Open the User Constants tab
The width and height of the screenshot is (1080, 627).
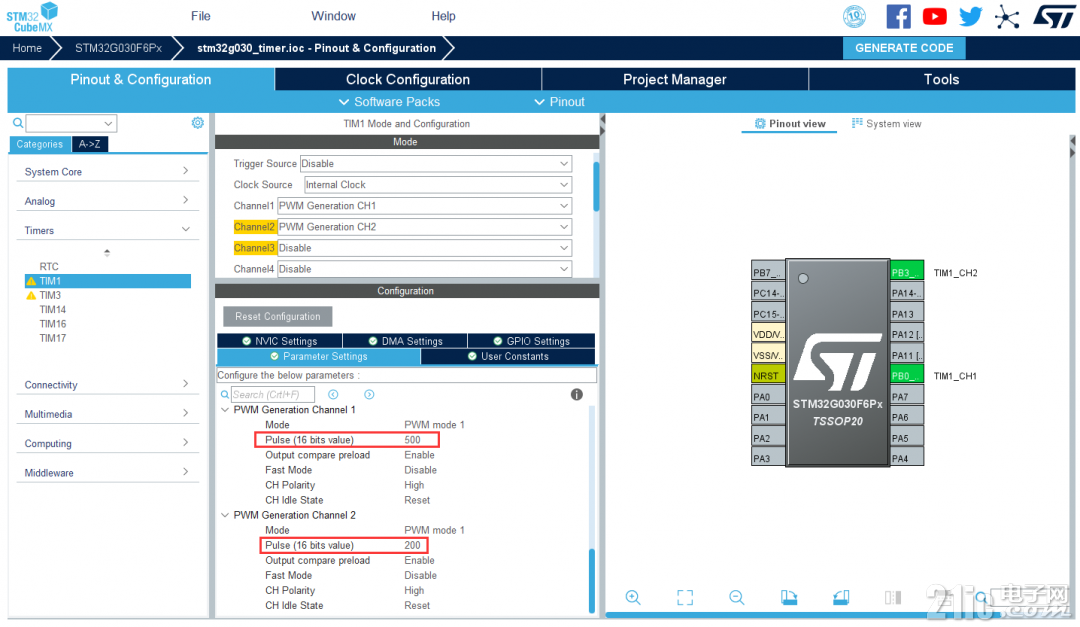click(x=508, y=356)
